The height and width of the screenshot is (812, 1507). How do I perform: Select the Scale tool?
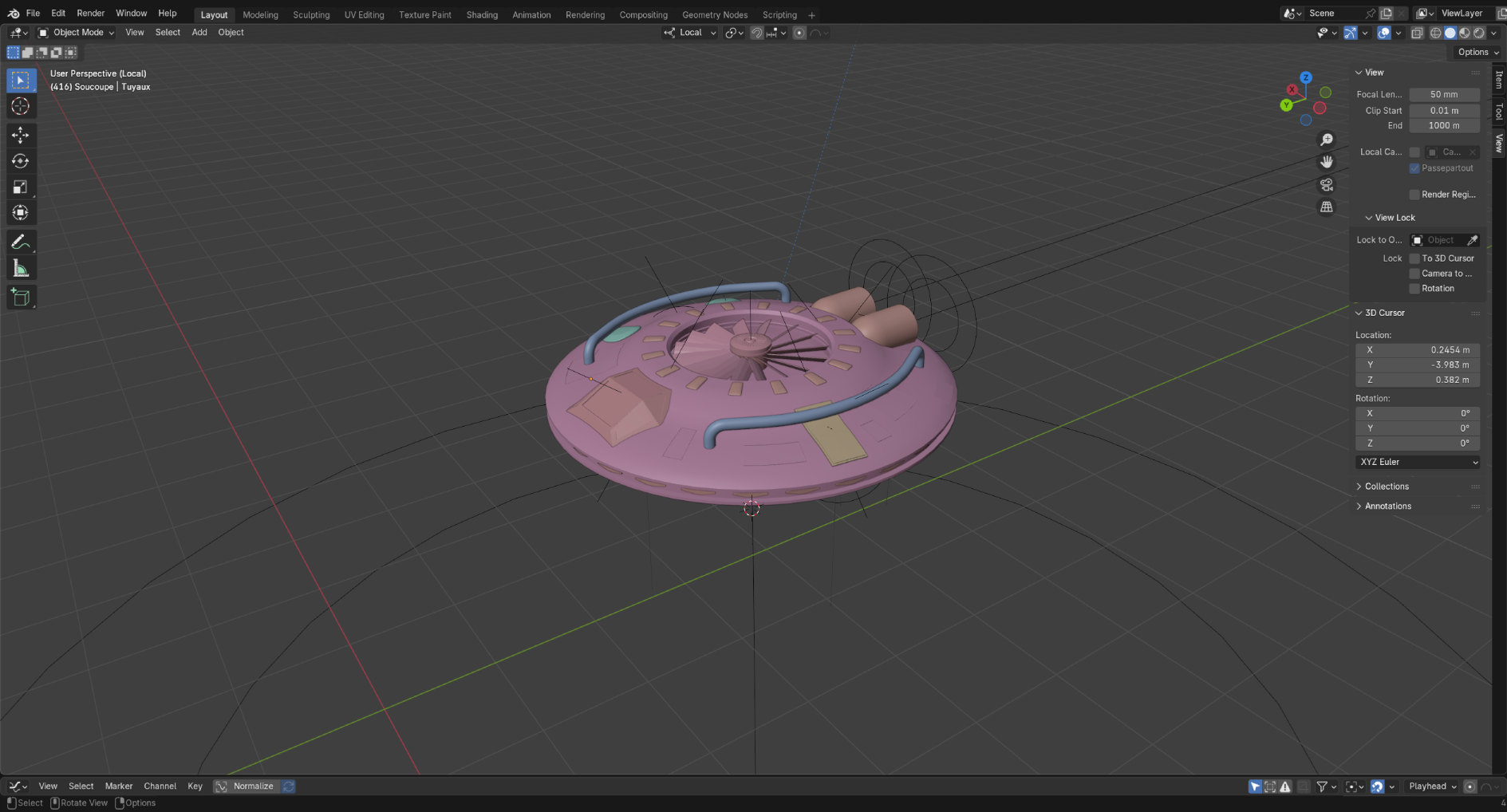21,187
